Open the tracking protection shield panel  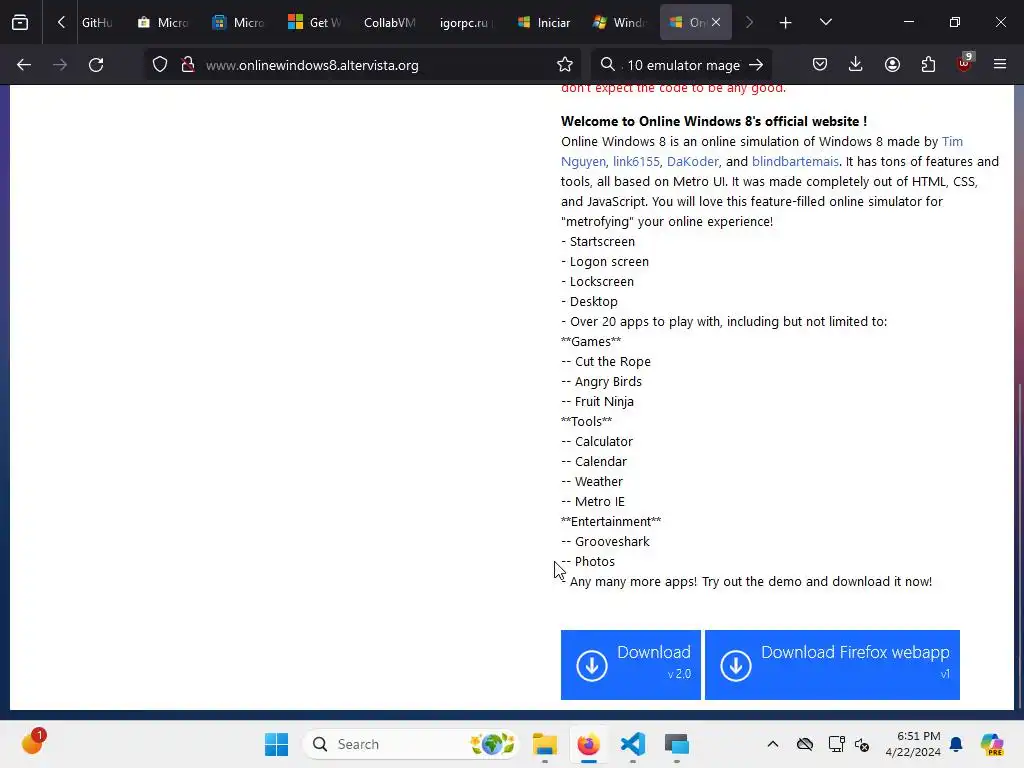point(160,65)
